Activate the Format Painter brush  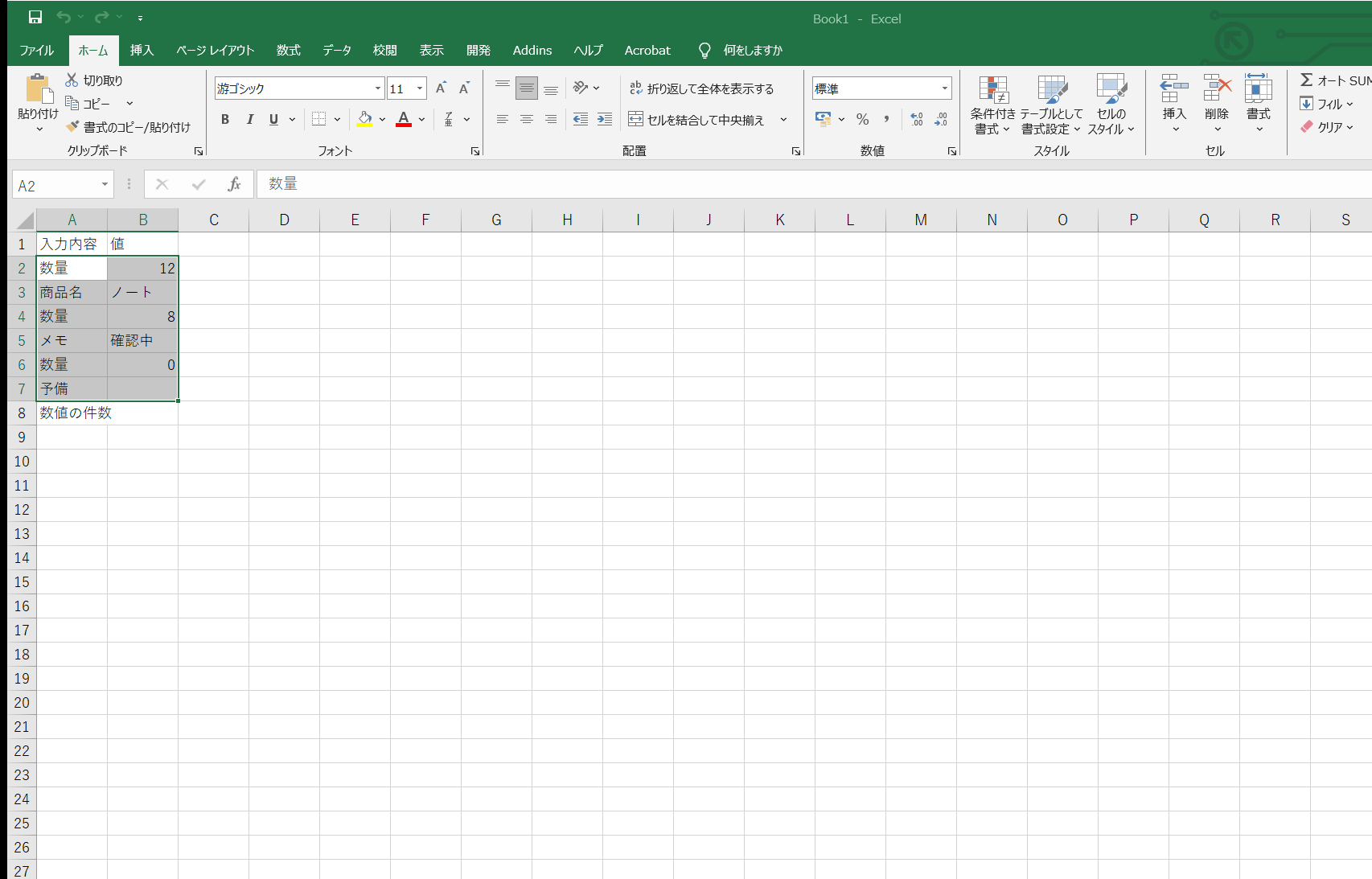[x=72, y=126]
